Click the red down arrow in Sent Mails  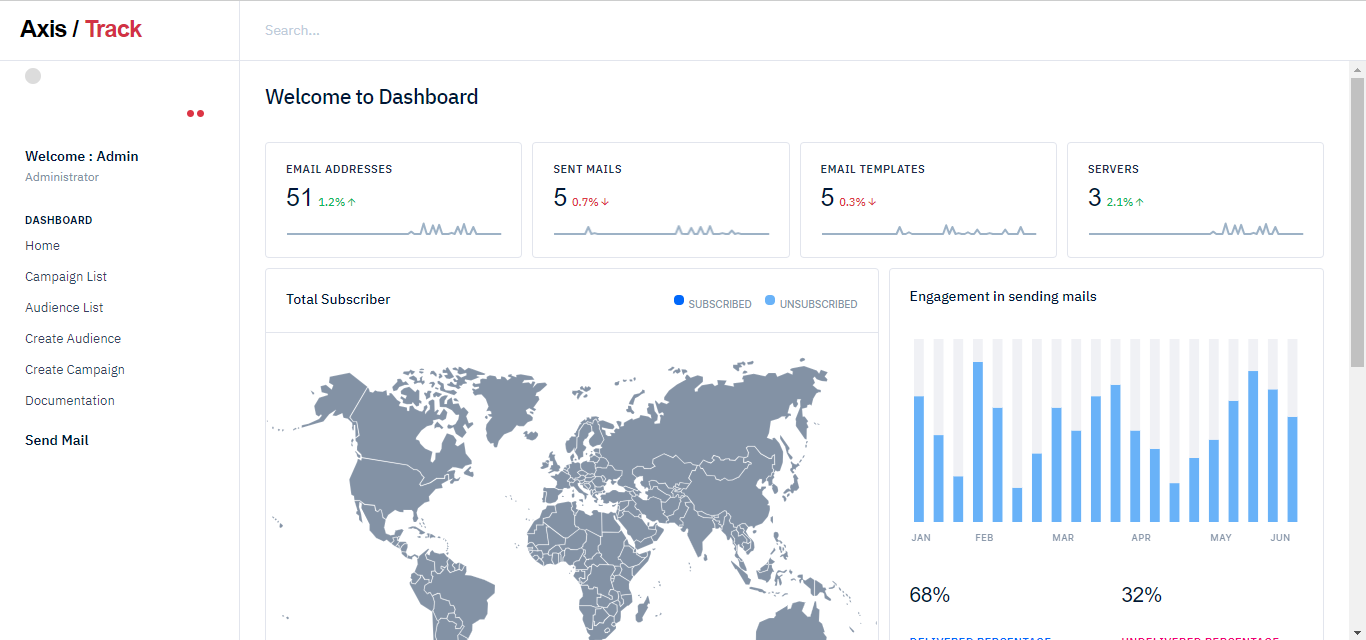(605, 202)
